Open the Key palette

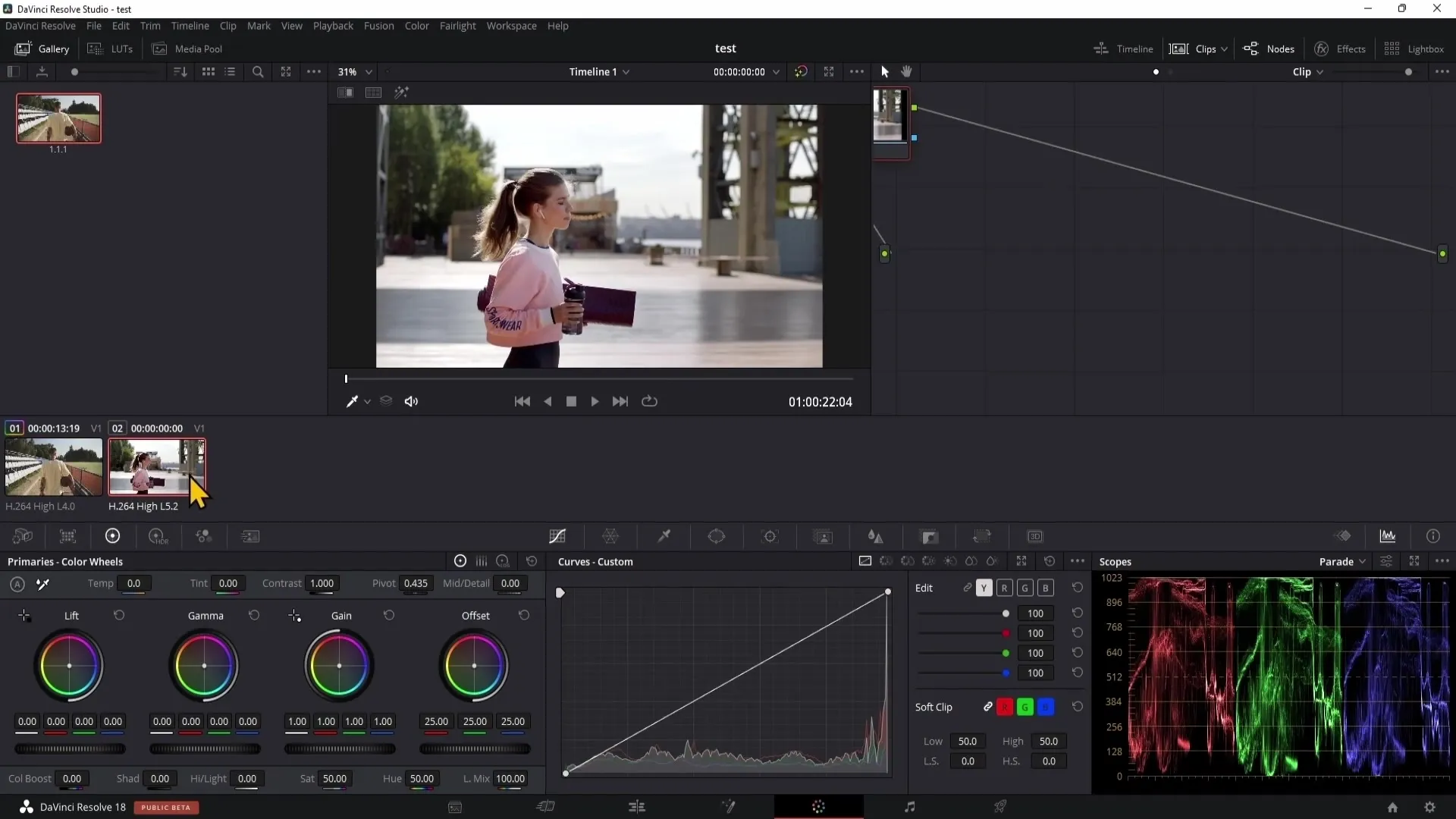929,536
